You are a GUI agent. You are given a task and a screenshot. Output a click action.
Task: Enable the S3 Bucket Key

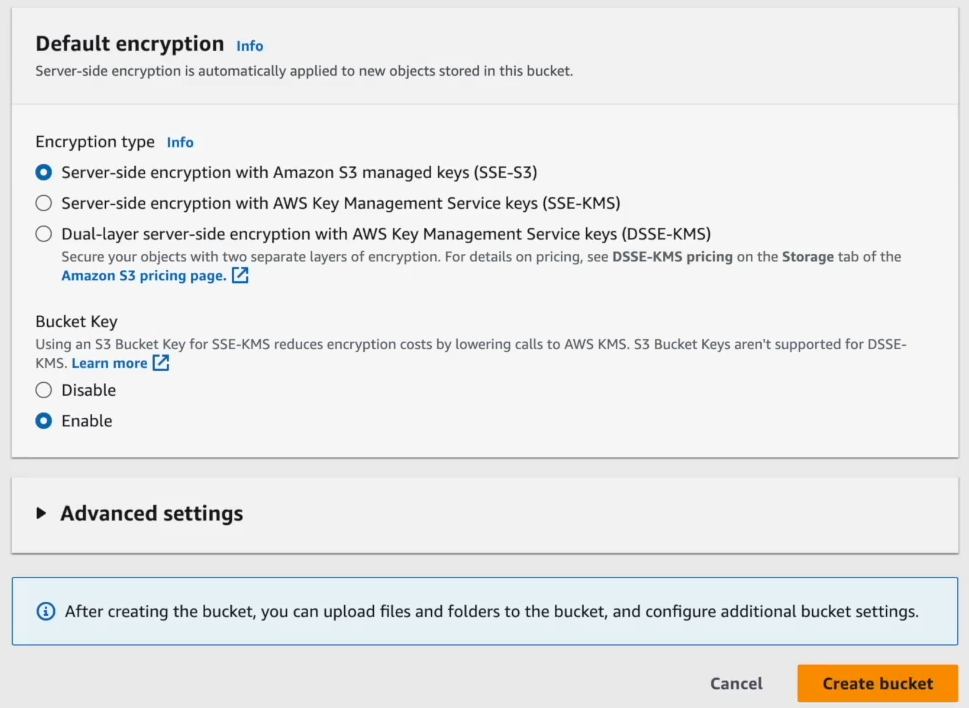43,421
